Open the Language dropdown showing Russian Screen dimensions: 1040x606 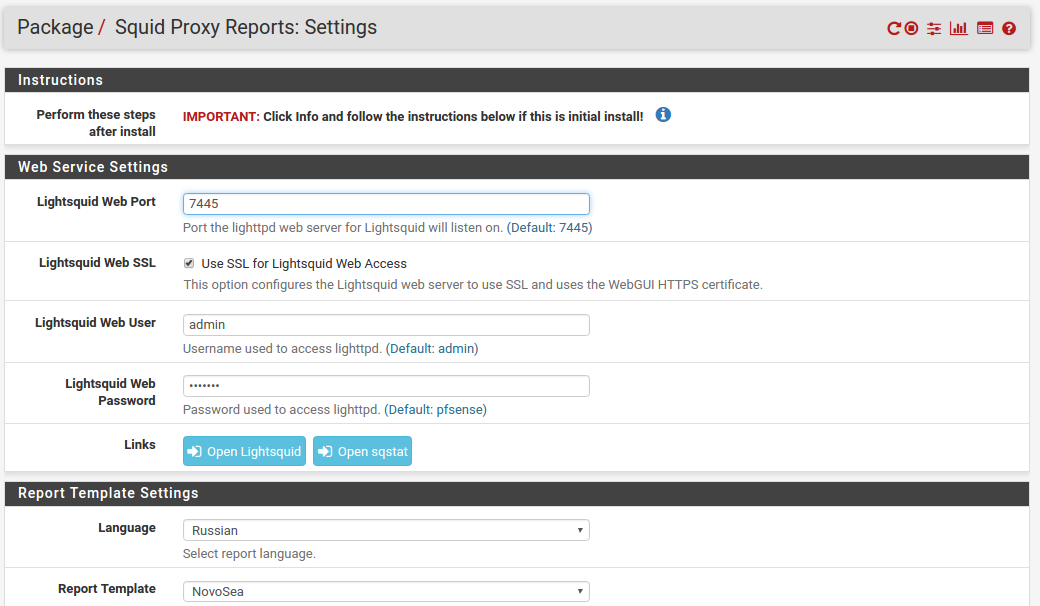[386, 530]
